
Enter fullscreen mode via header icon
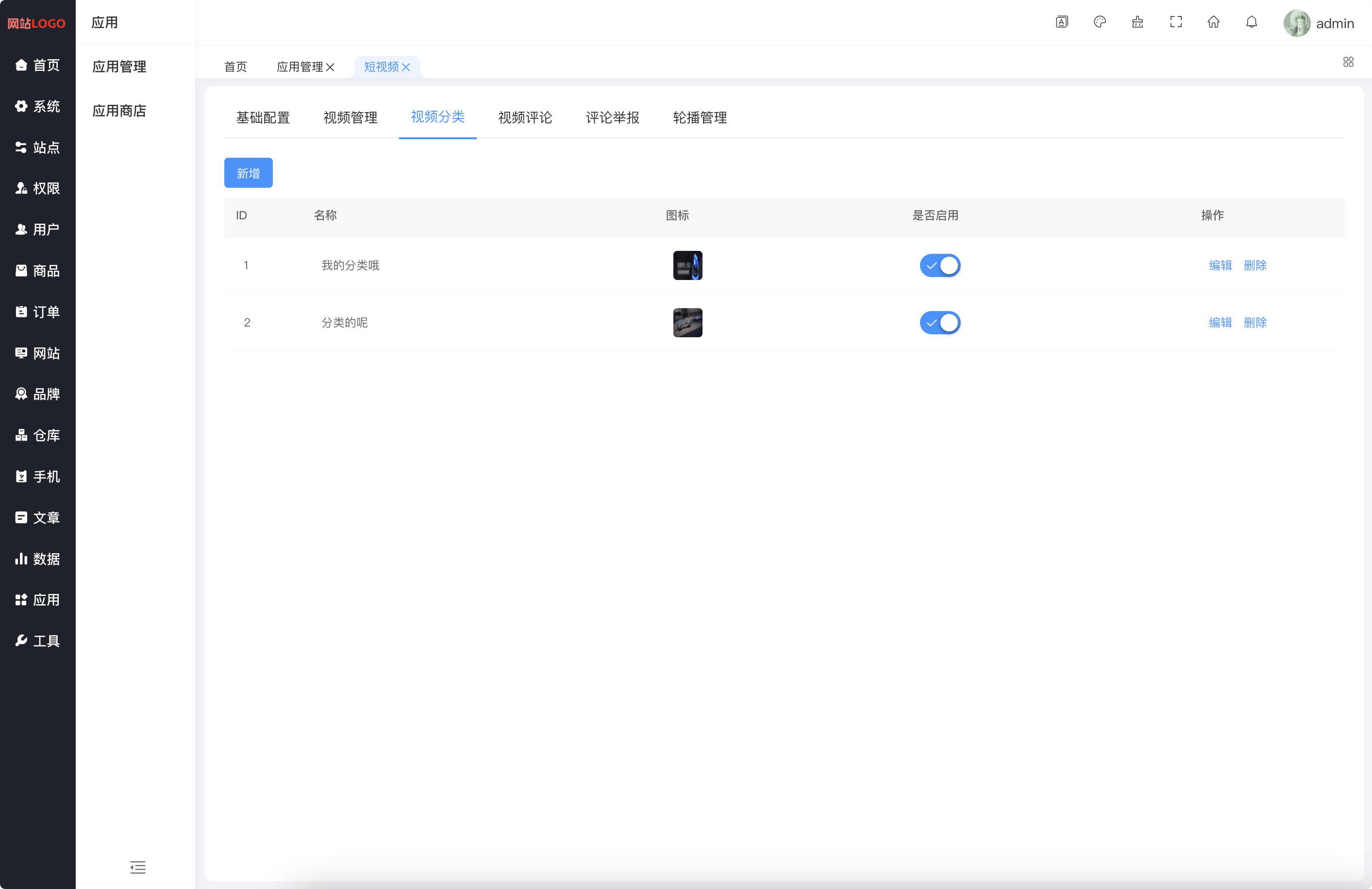[1175, 22]
